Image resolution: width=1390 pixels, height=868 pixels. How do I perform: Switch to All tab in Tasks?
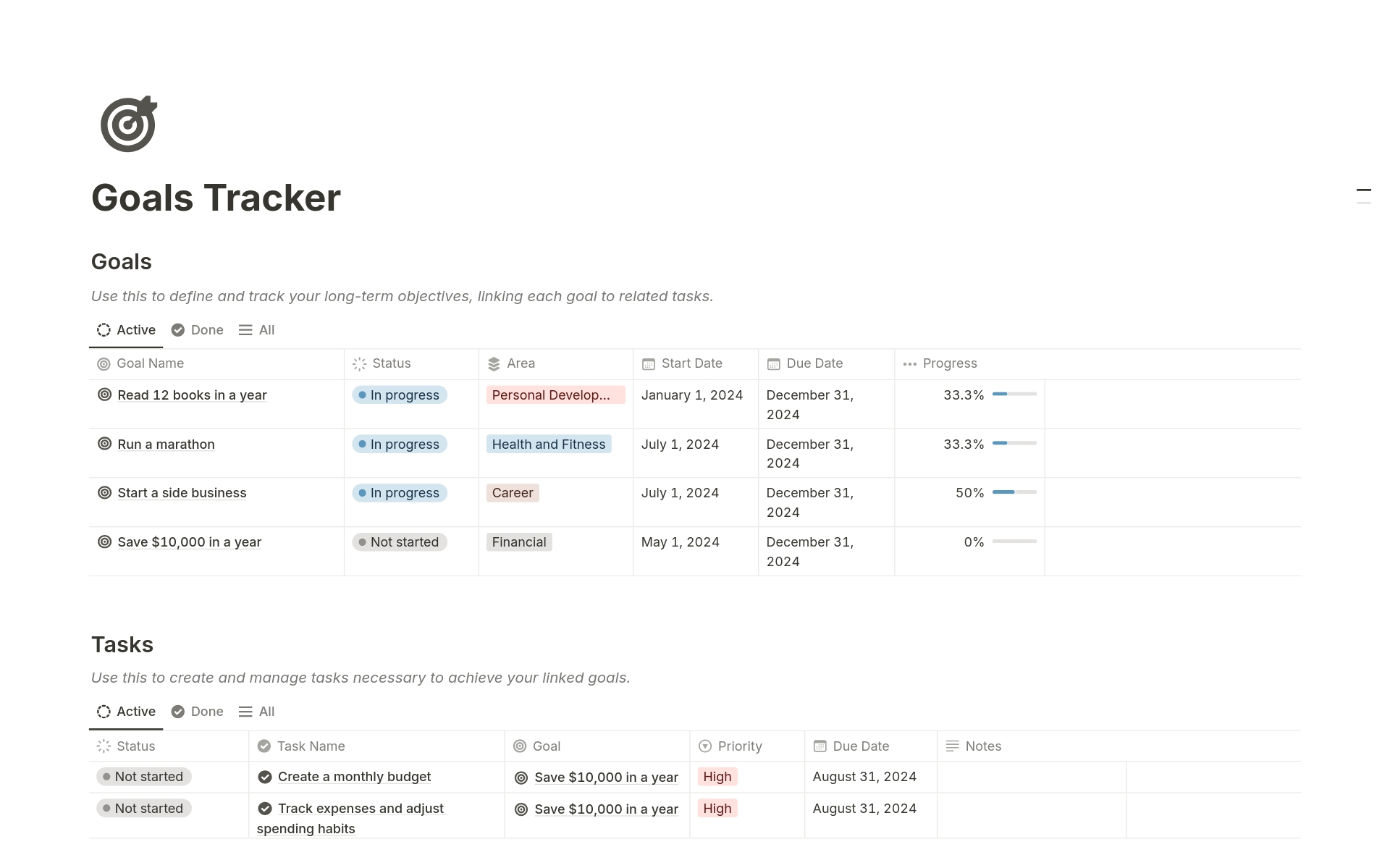coord(257,712)
